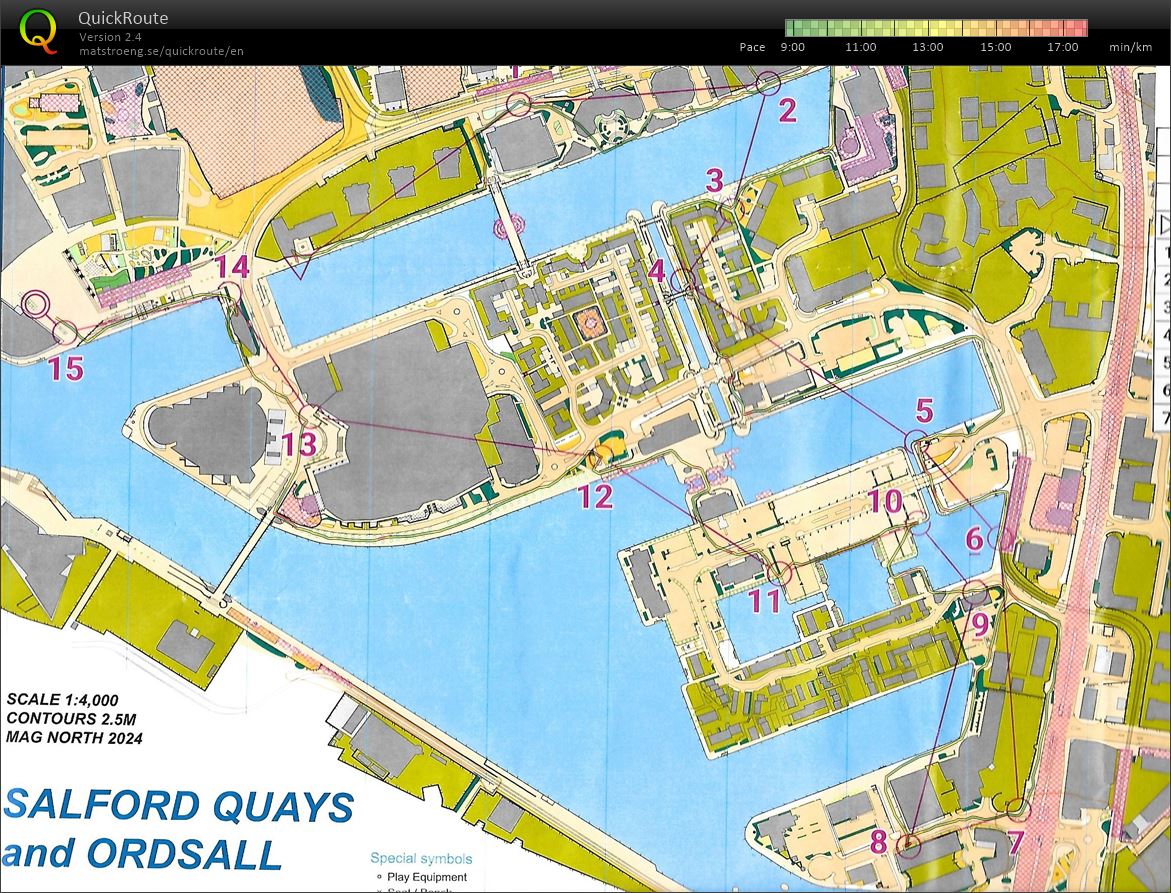The image size is (1171, 893).
Task: Click the Version 2.4 label
Action: [111, 37]
